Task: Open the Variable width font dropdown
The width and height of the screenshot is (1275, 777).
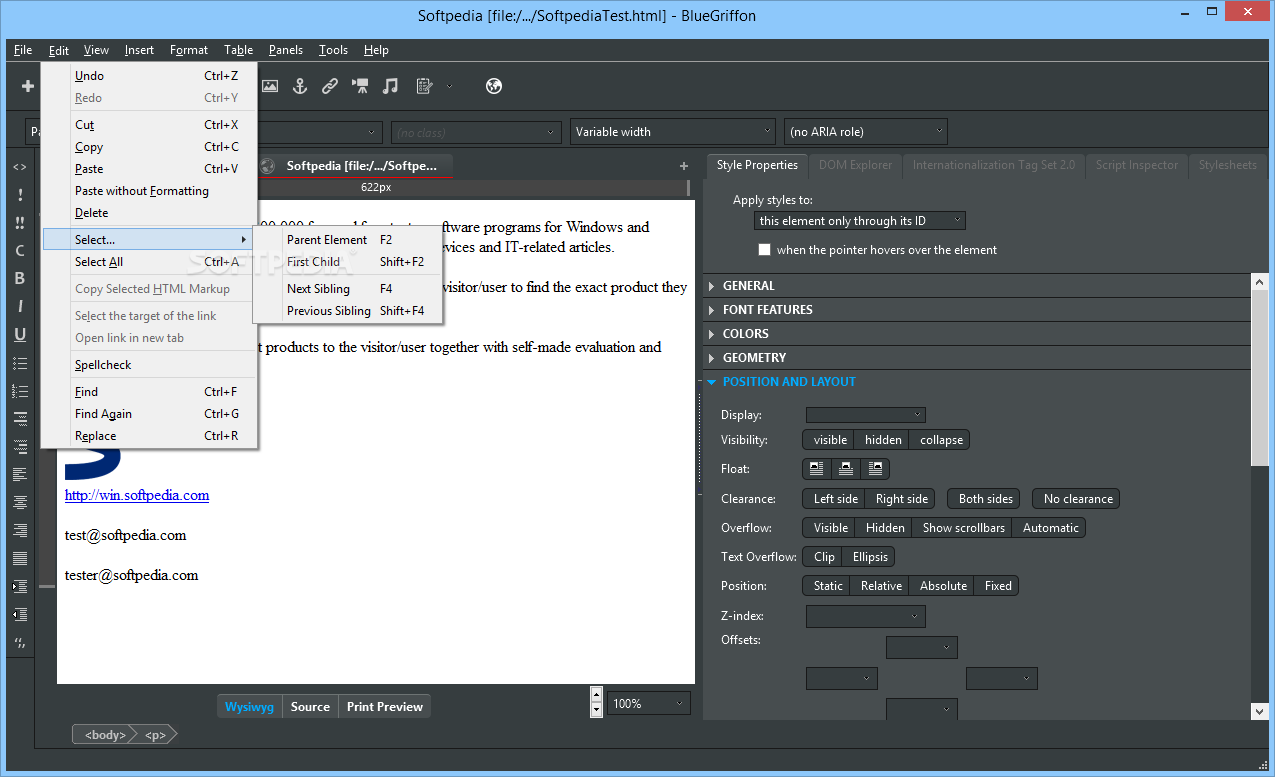Action: [x=673, y=132]
